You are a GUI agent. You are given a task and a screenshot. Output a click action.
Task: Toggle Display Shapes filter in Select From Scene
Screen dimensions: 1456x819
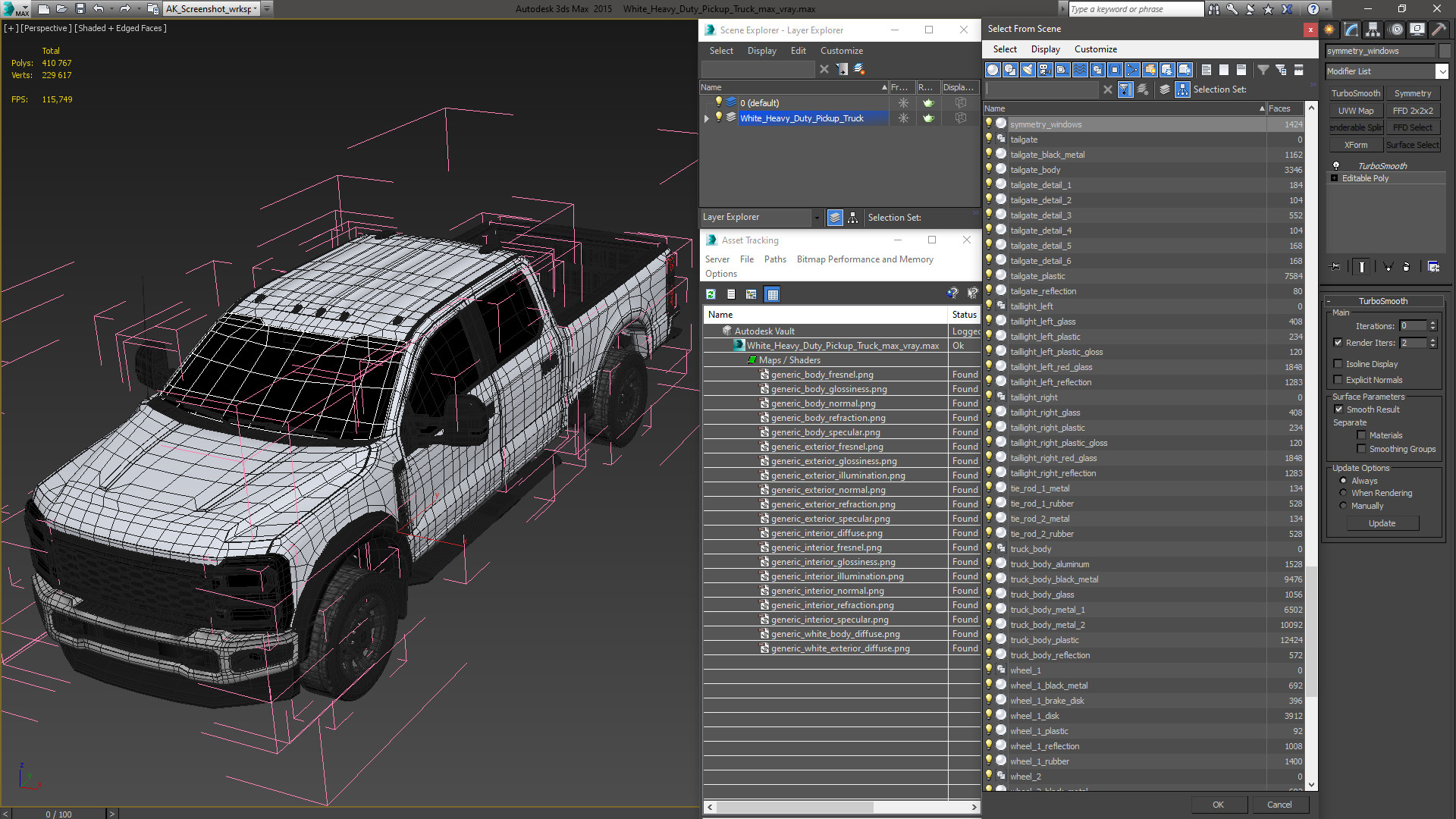[1010, 70]
